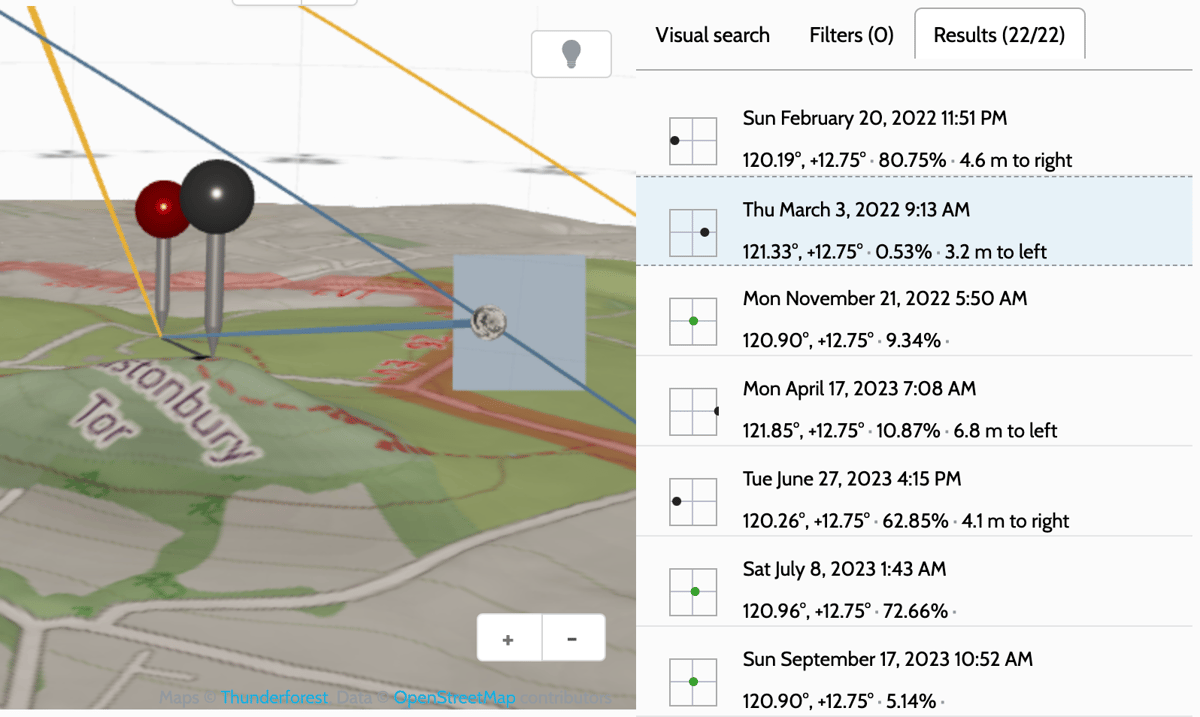
Task: Click the diagram icon for September 17, 2023
Action: pyautogui.click(x=693, y=680)
